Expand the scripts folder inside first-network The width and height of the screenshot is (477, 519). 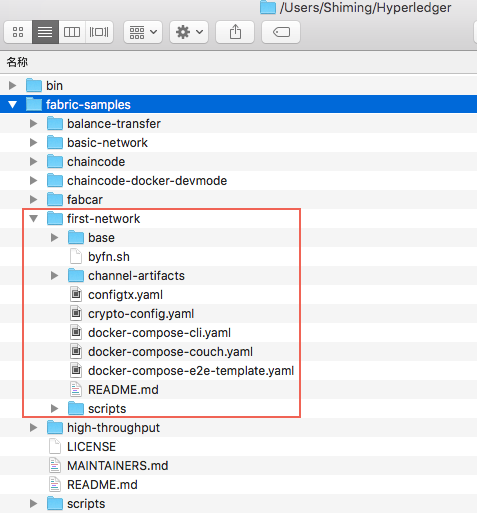(x=54, y=409)
